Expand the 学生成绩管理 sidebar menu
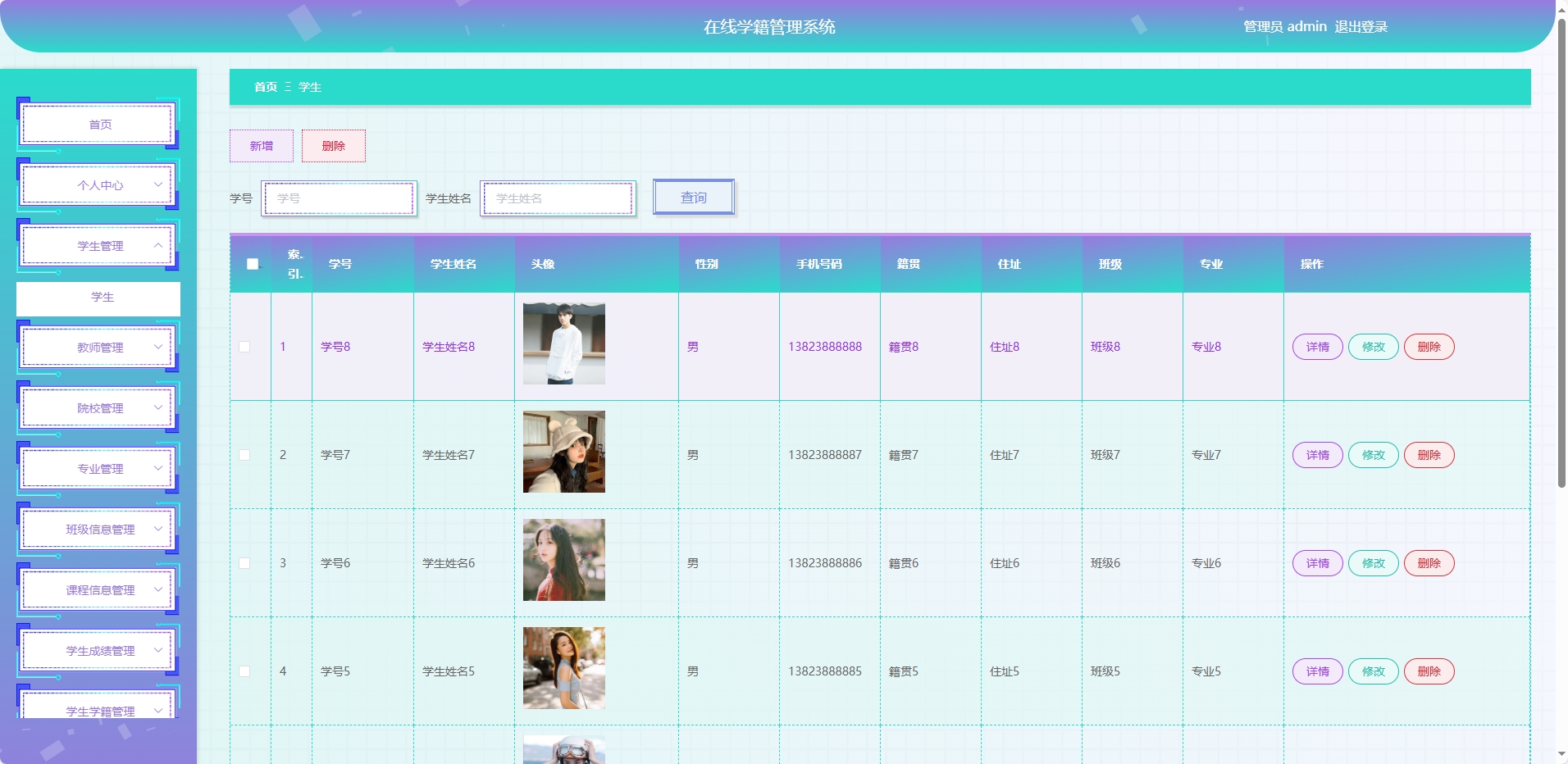The height and width of the screenshot is (764, 1568). click(98, 651)
